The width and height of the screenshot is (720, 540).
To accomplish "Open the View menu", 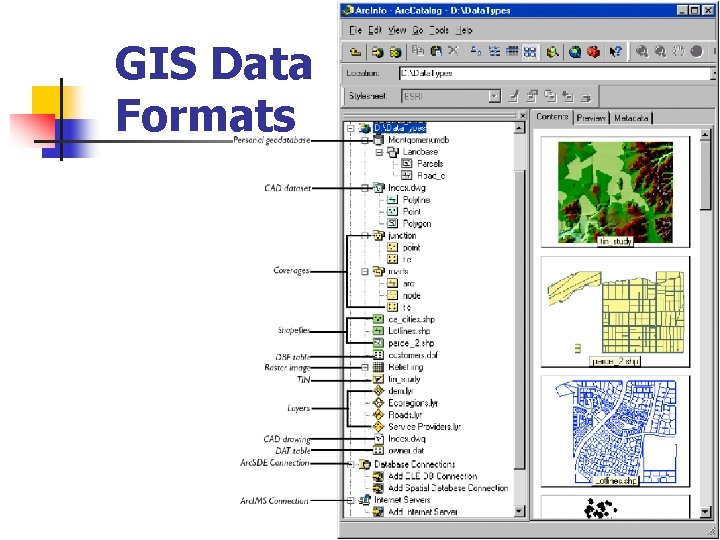I will pyautogui.click(x=397, y=30).
